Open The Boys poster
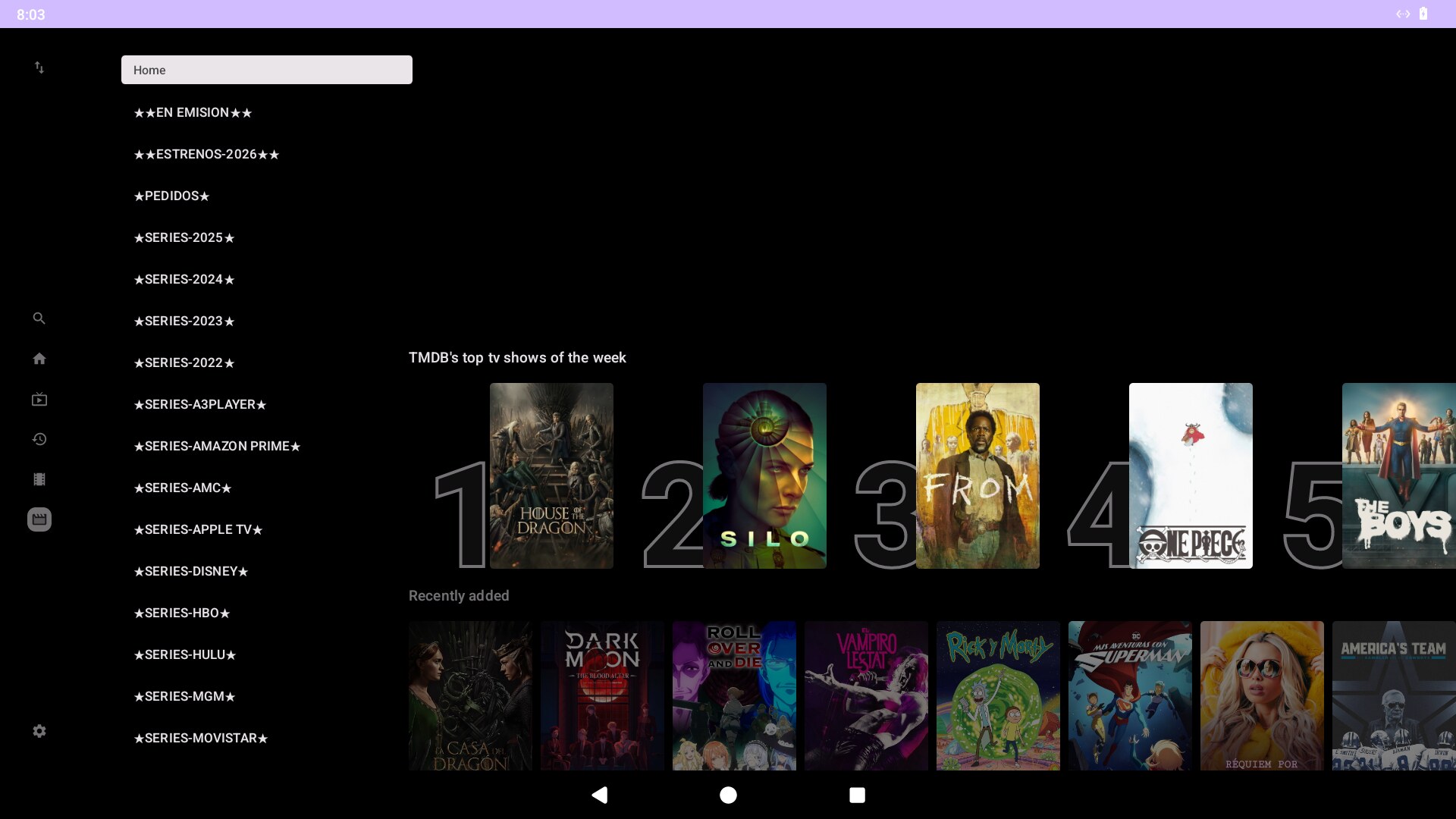 [x=1399, y=475]
